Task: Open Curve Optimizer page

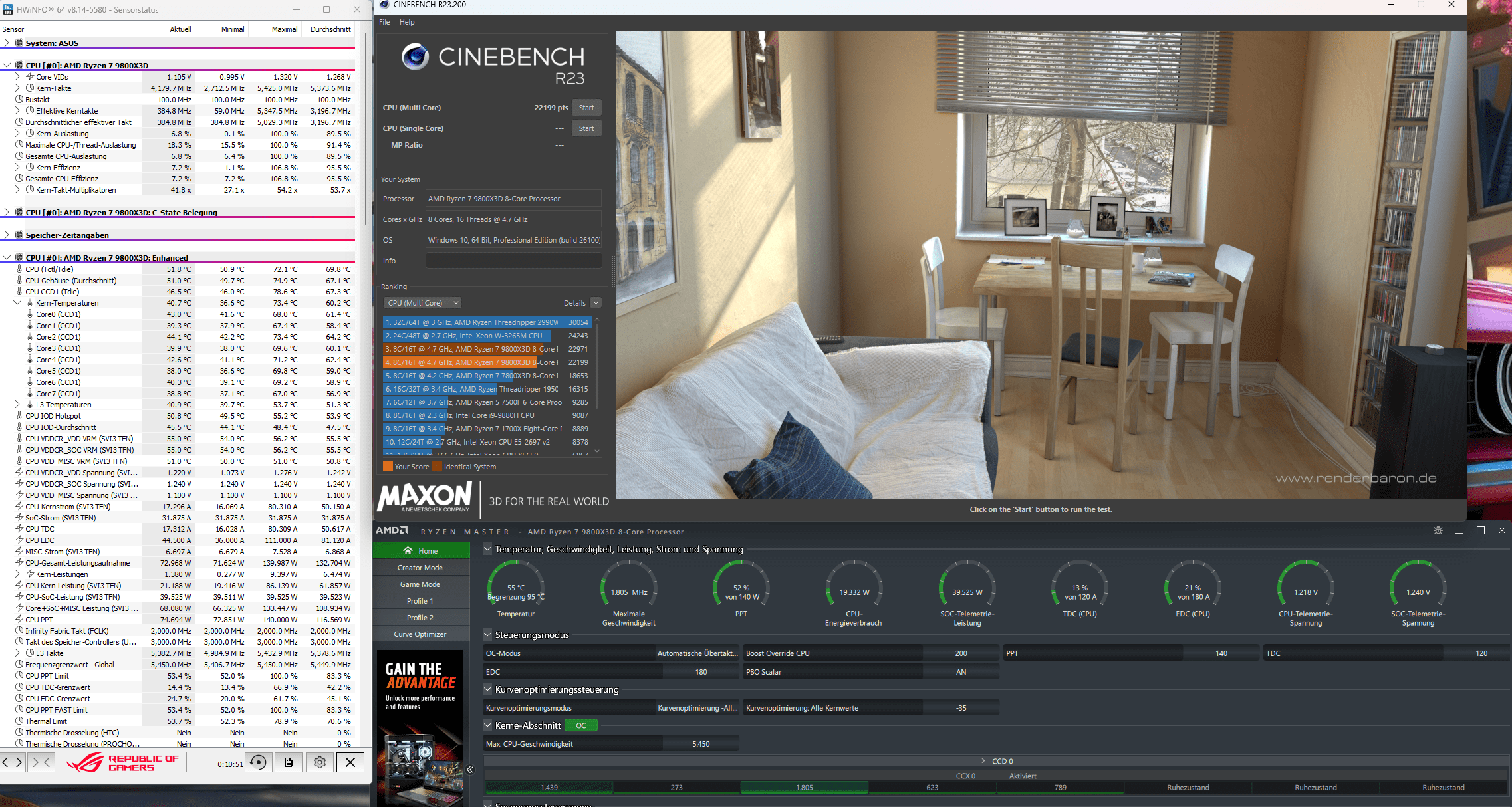Action: click(421, 634)
